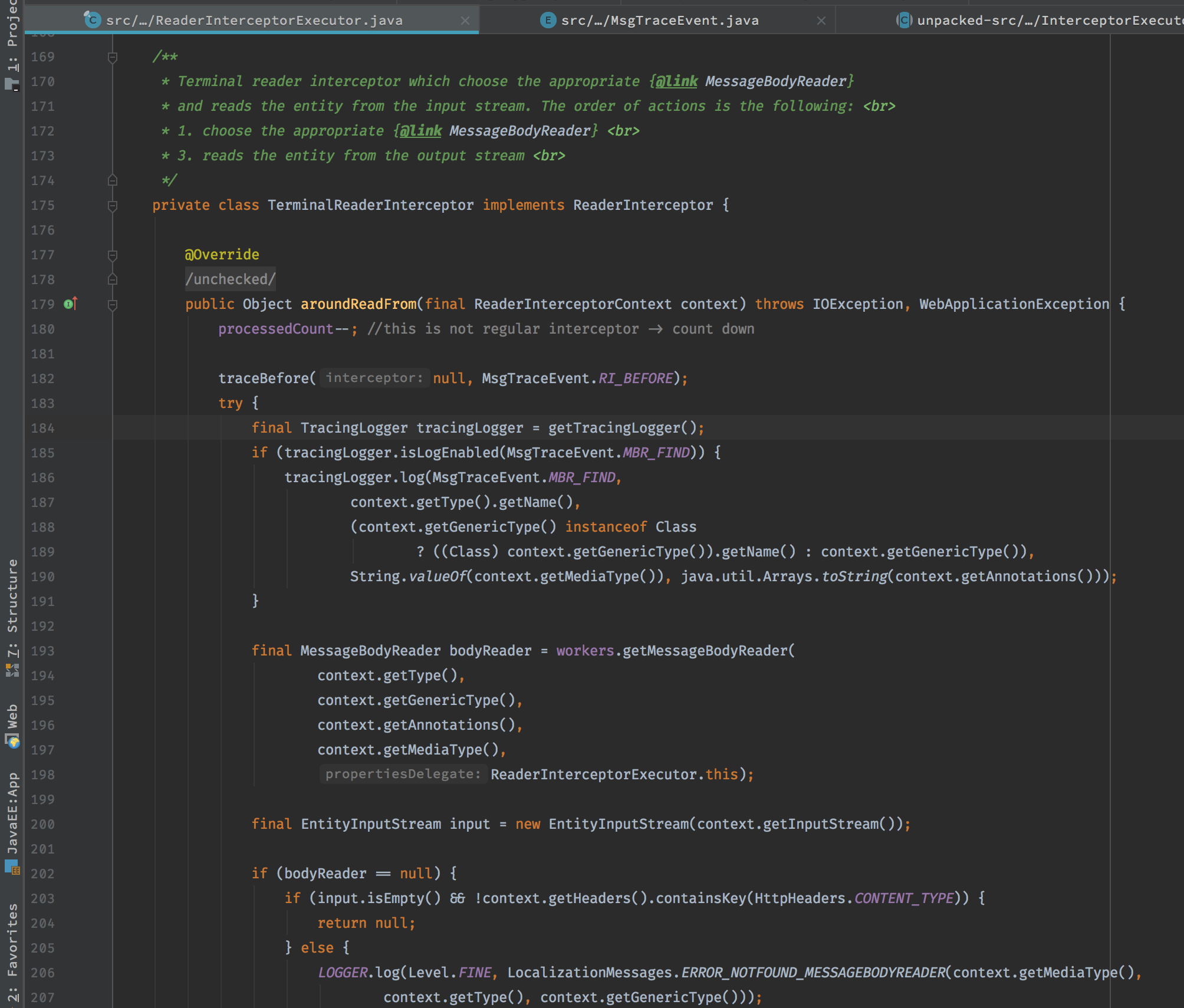Image resolution: width=1184 pixels, height=1008 pixels.
Task: Close the ReaderInterceptorExecutor.java tab
Action: [465, 21]
